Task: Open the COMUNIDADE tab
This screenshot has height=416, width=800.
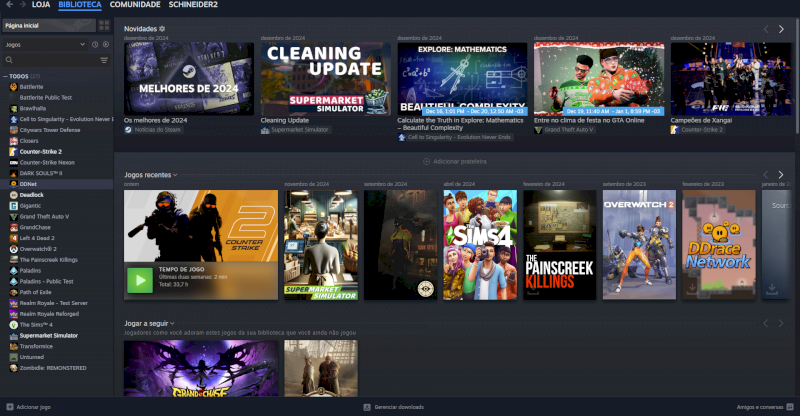Action: (135, 5)
